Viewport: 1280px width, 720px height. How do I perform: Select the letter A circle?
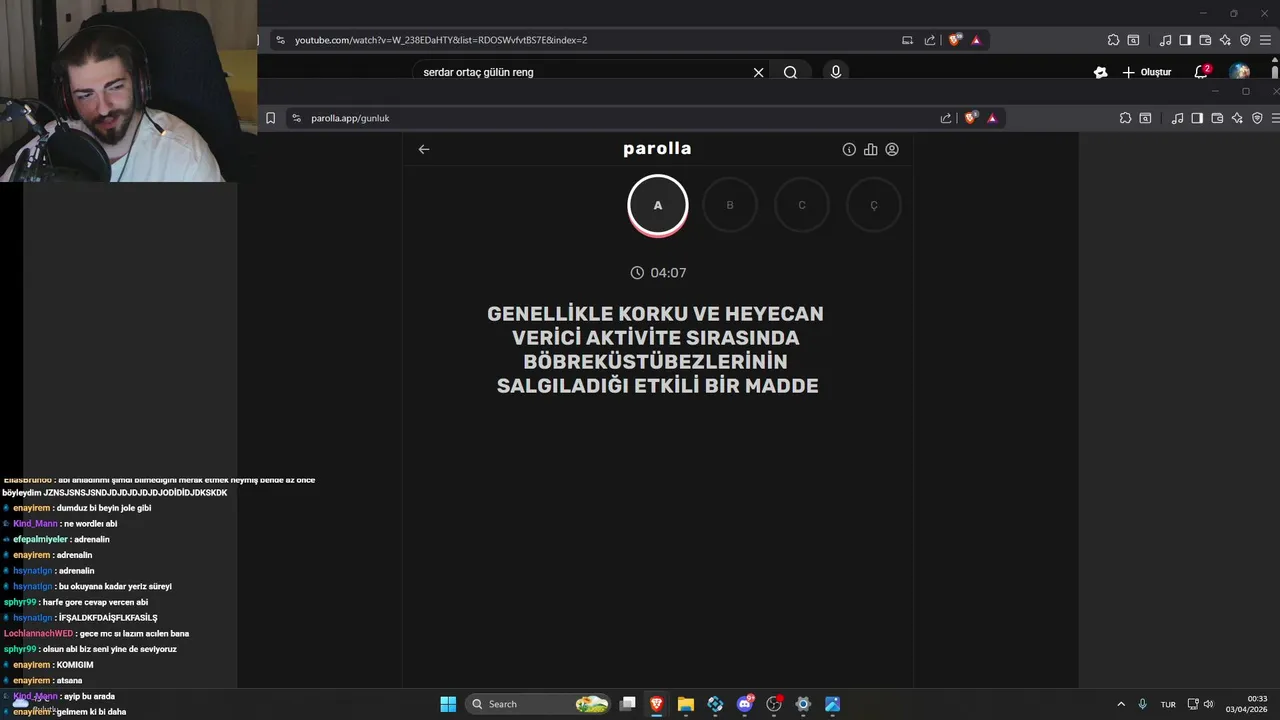[658, 205]
